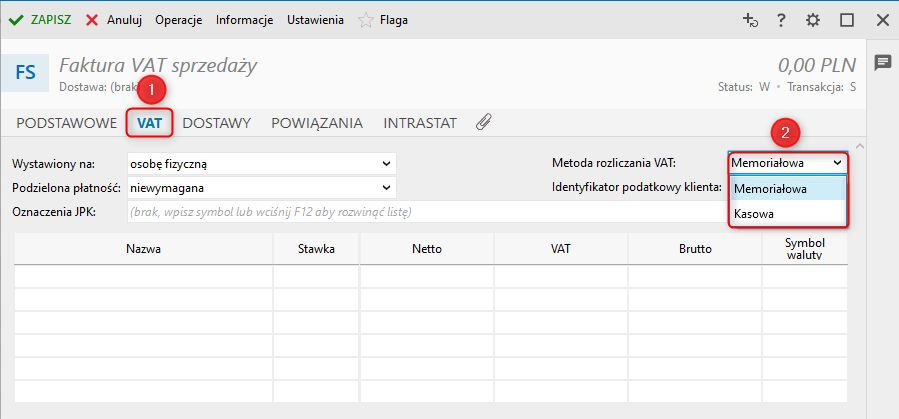Click the paperclip attachments icon
Viewport: 899px width, 419px height.
click(484, 123)
